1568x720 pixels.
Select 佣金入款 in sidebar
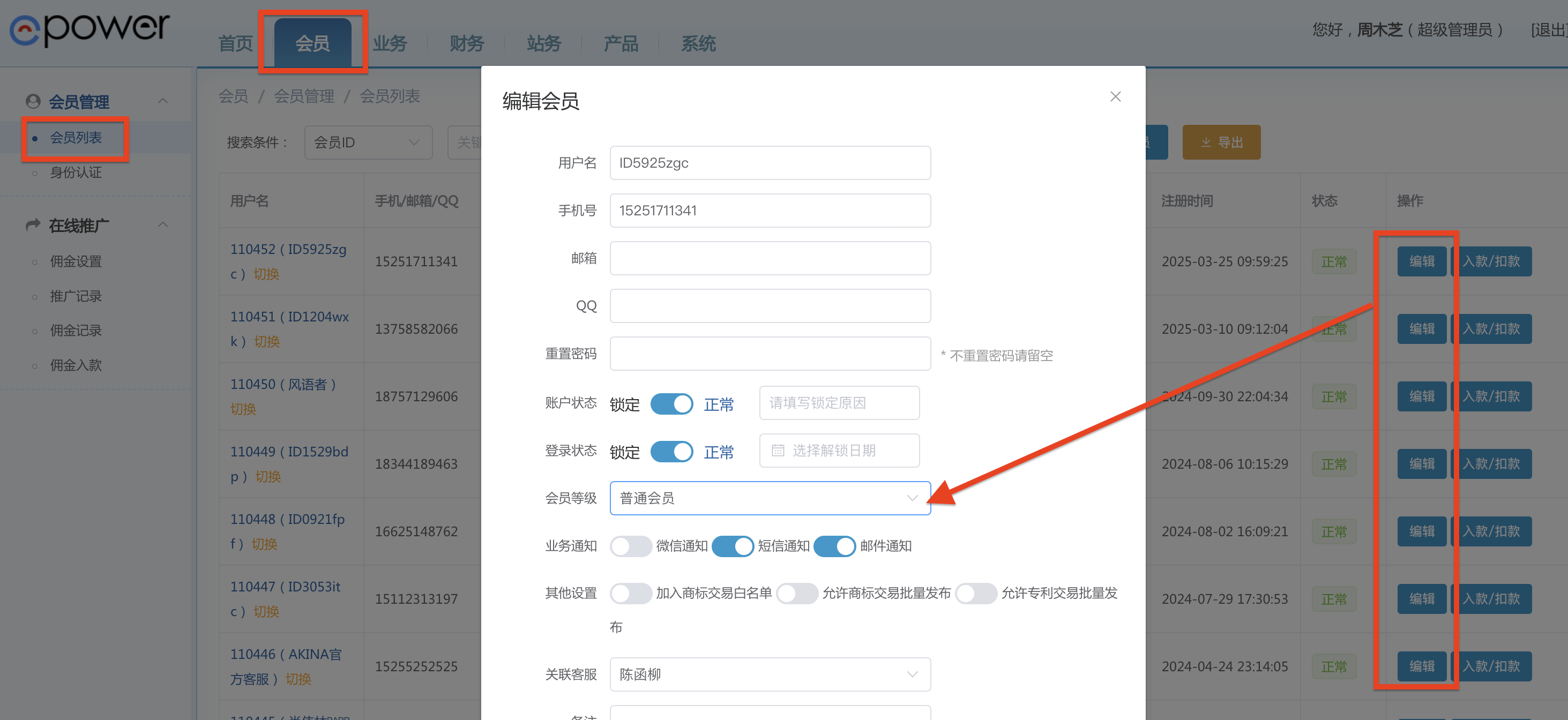[x=76, y=365]
